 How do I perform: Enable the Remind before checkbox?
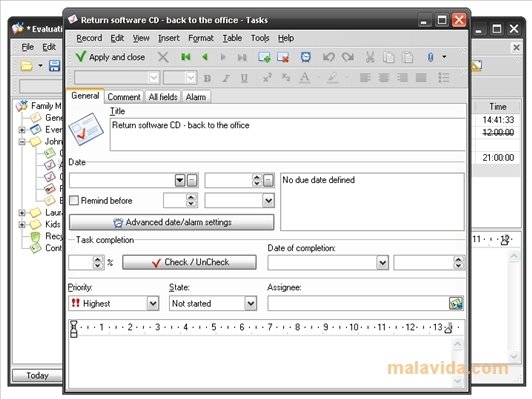(74, 200)
